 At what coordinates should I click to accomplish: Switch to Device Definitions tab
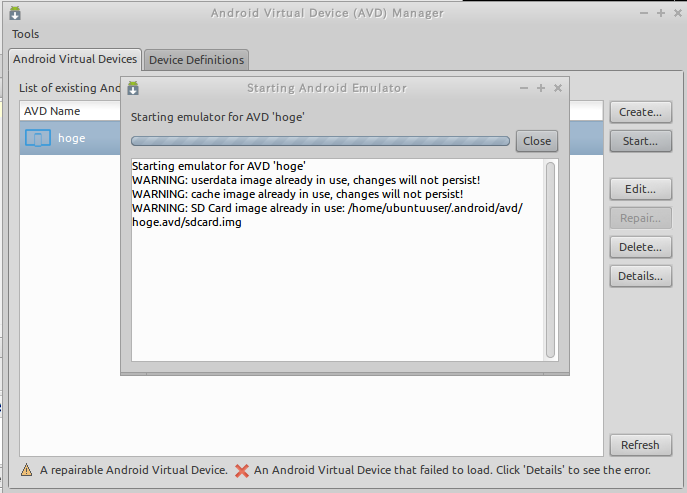[196, 60]
